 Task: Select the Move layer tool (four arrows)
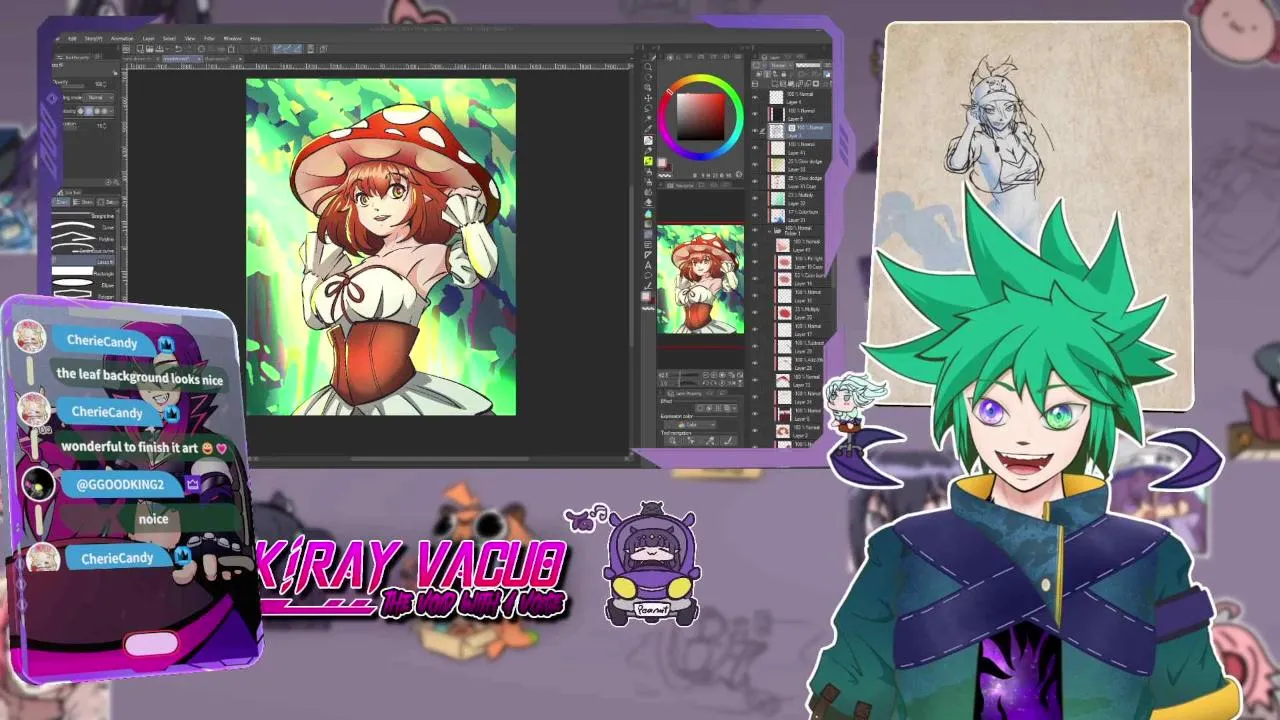(x=648, y=98)
